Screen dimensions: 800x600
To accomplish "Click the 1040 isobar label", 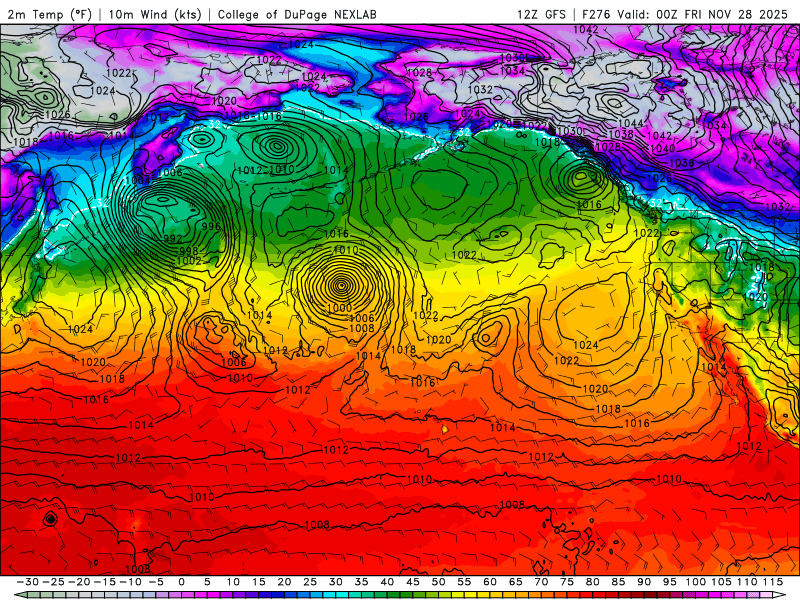I will [663, 148].
